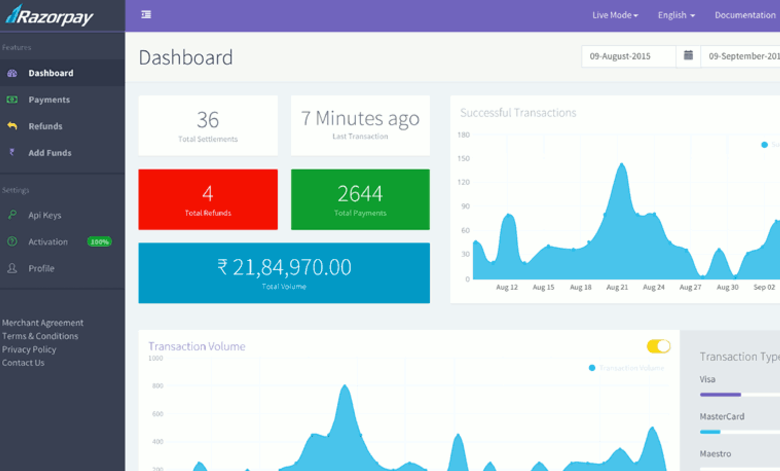Image resolution: width=780 pixels, height=471 pixels.
Task: Open the calendar icon between date fields
Action: click(688, 55)
